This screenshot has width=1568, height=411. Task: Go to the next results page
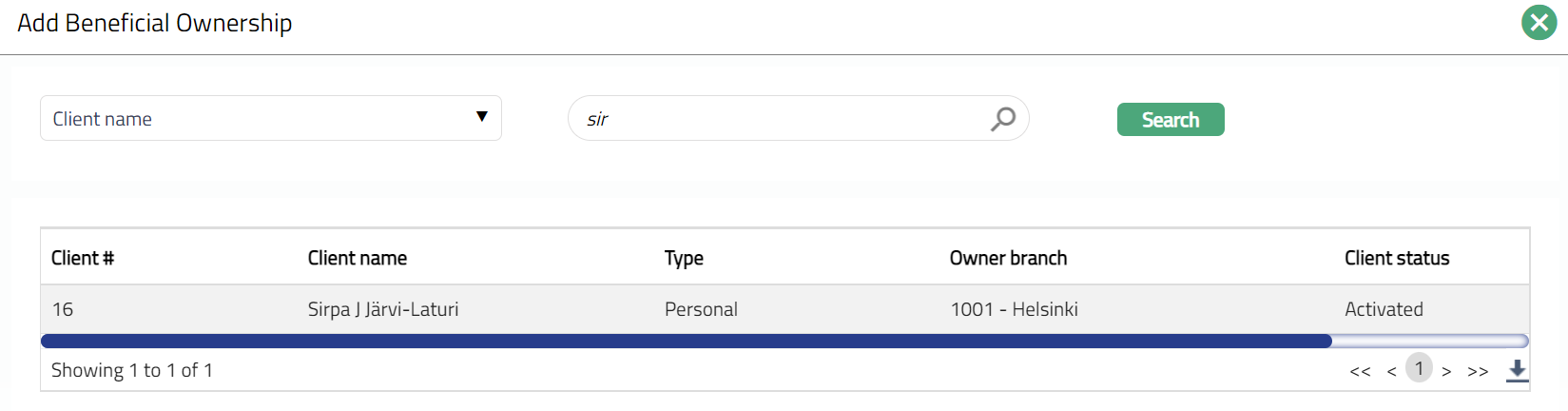[x=1446, y=371]
